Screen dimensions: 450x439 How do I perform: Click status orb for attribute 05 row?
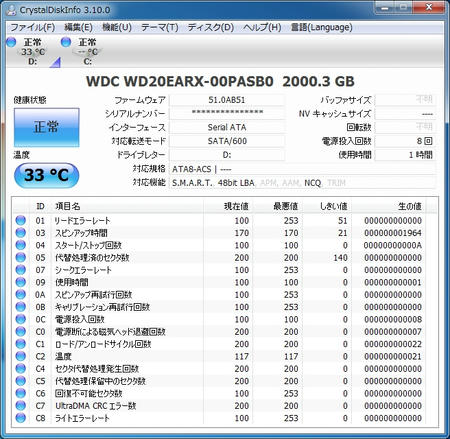click(21, 257)
